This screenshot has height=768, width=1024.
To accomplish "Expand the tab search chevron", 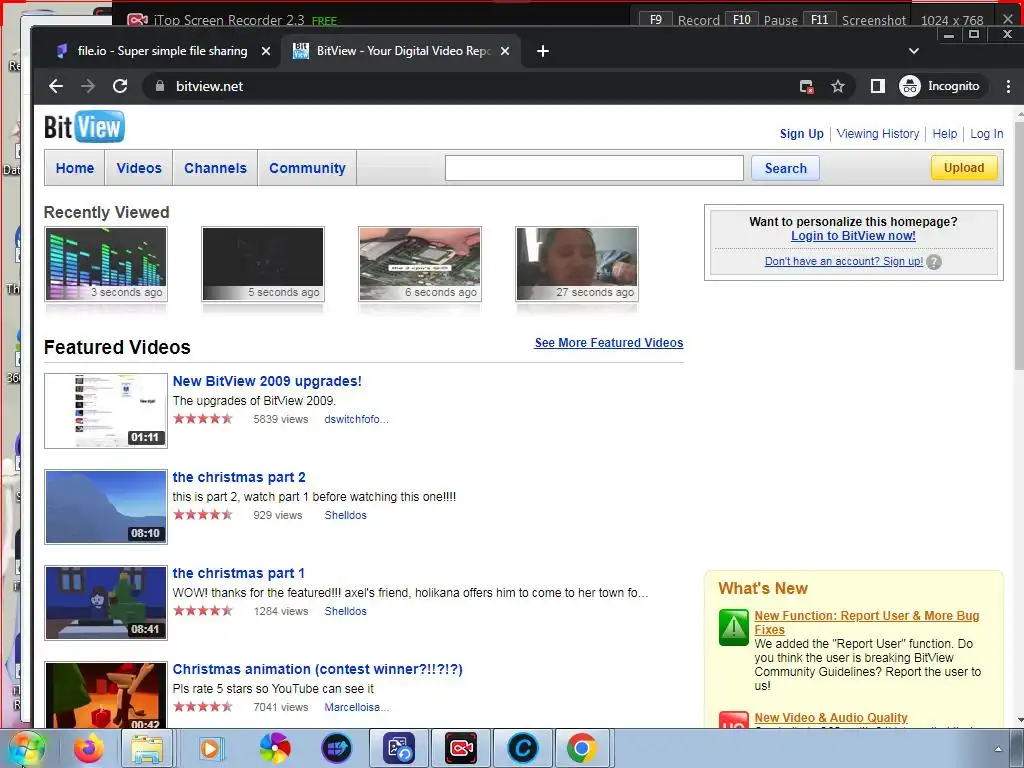I will coord(914,51).
